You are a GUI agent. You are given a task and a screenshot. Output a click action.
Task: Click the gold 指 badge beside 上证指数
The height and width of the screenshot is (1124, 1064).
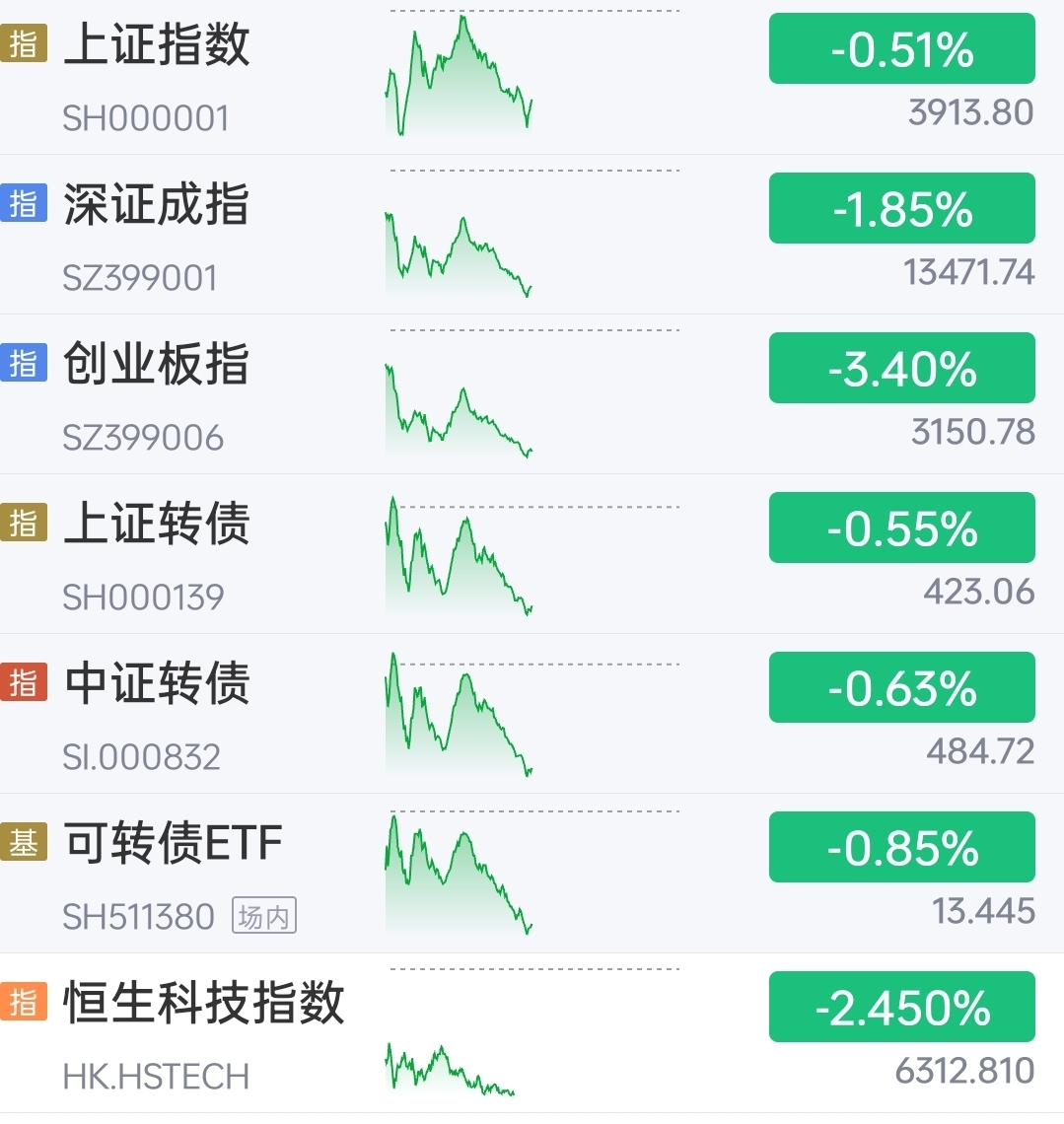(x=24, y=43)
